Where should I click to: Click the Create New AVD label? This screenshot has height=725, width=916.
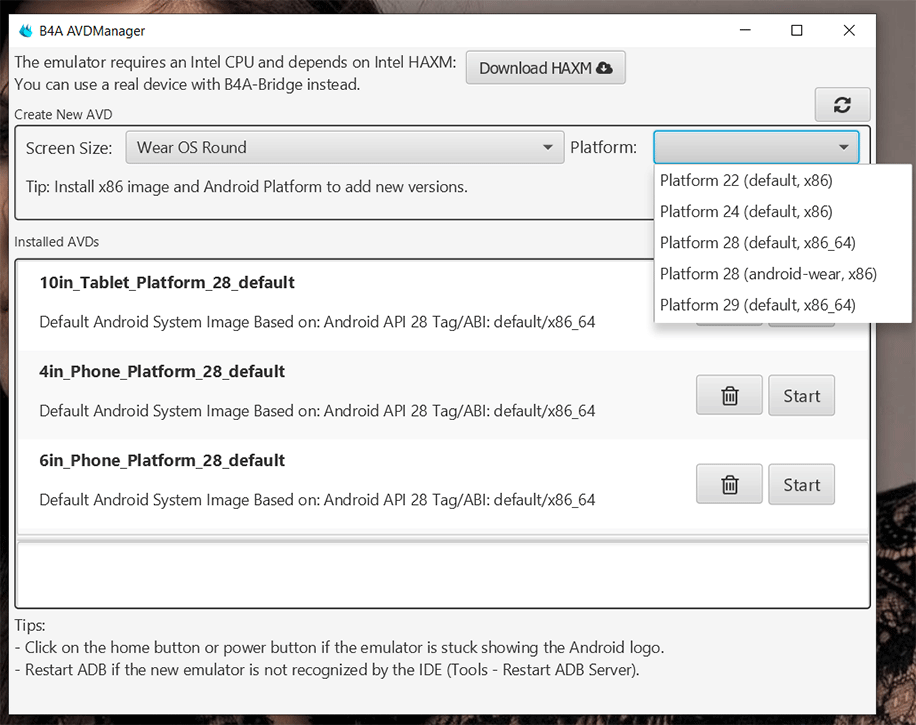tap(63, 115)
